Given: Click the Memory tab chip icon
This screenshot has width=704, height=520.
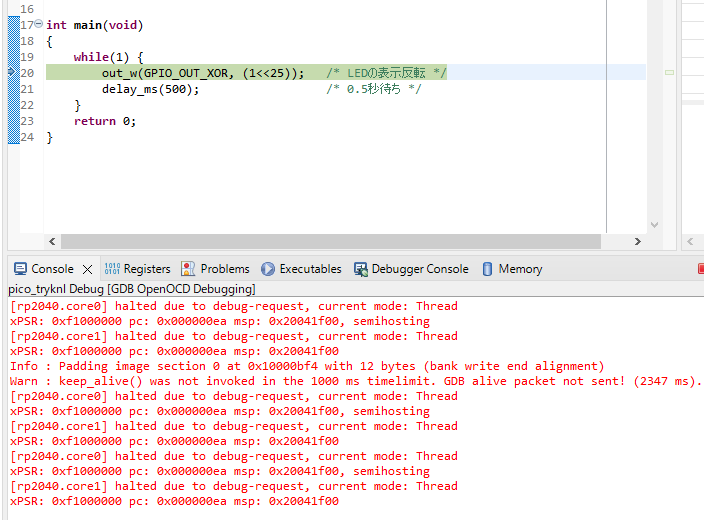Looking at the screenshot, I should (488, 269).
